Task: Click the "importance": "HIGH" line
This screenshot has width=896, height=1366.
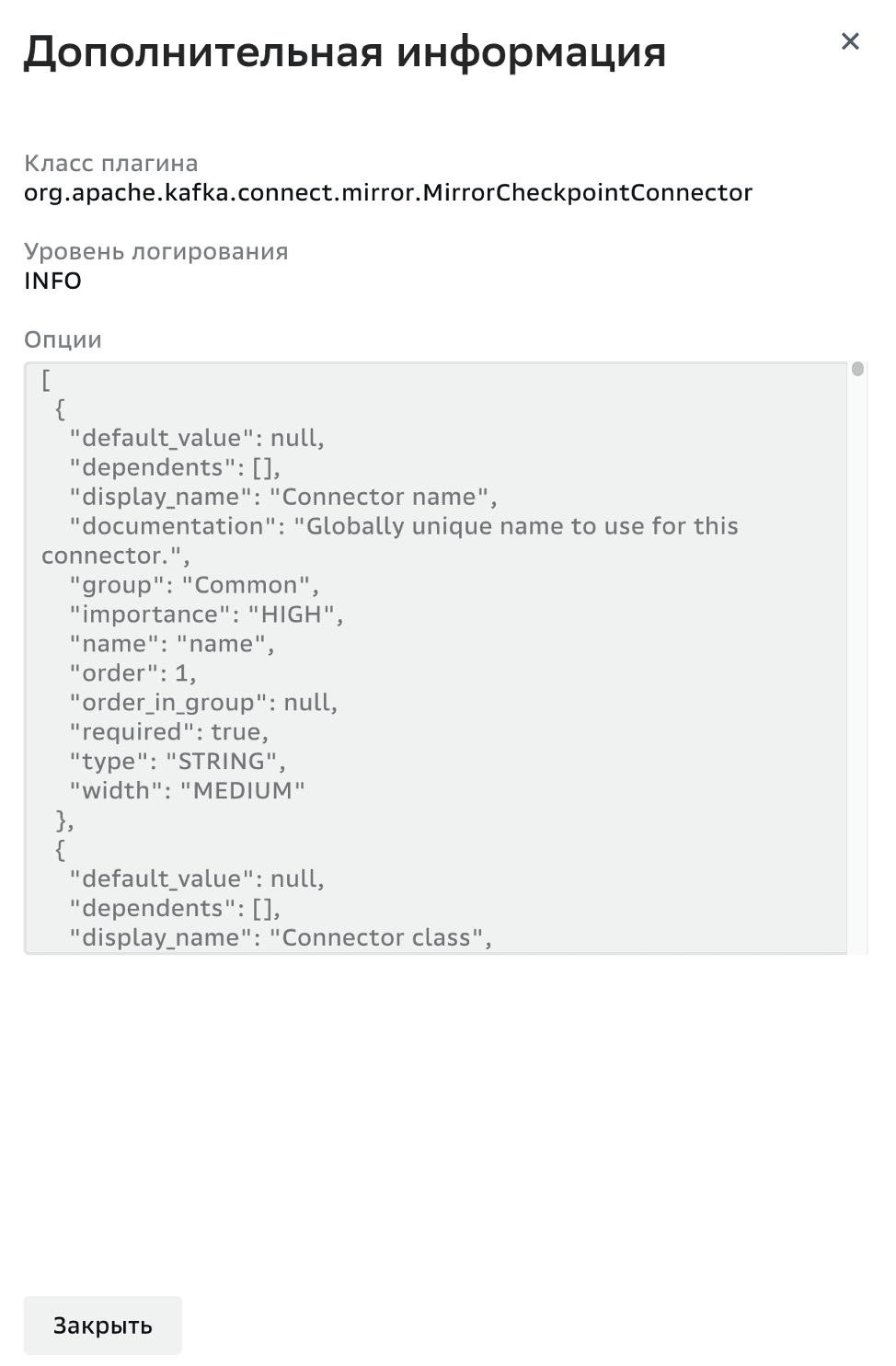Action: tap(206, 614)
